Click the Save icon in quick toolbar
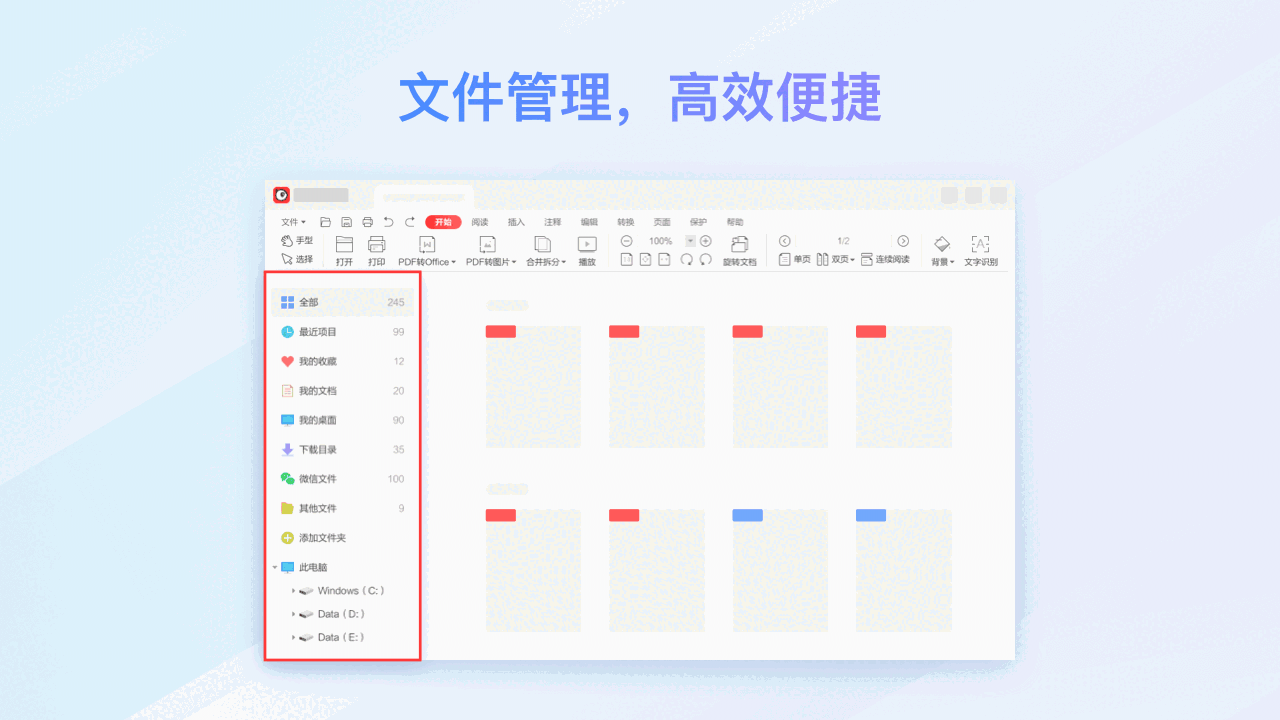Image resolution: width=1280 pixels, height=720 pixels. pyautogui.click(x=346, y=222)
